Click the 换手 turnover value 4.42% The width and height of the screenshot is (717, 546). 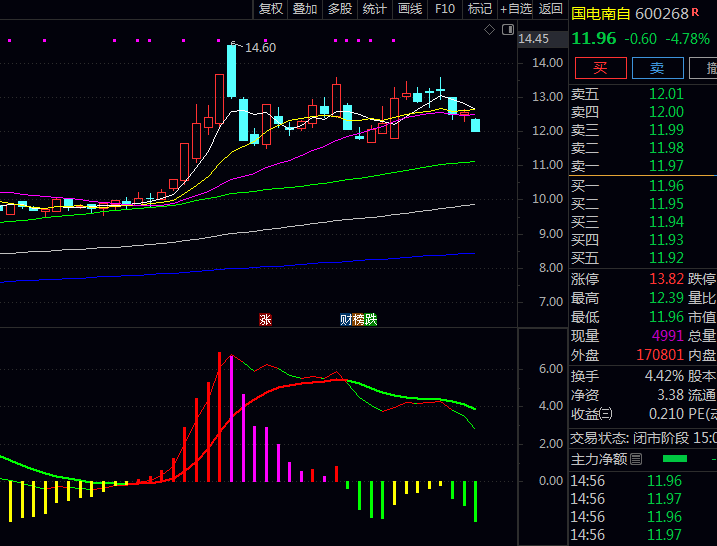(x=664, y=376)
